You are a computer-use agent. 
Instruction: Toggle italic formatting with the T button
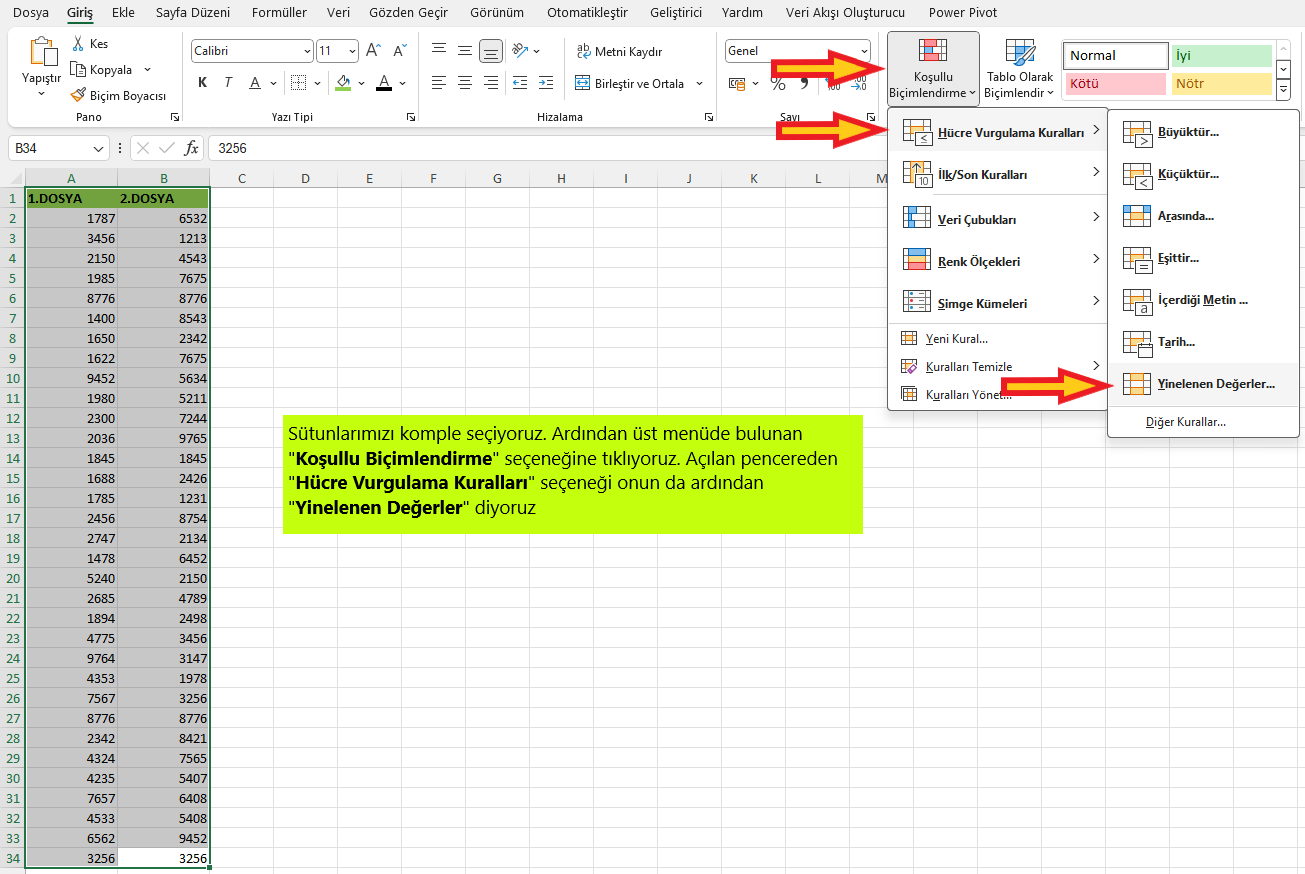228,83
